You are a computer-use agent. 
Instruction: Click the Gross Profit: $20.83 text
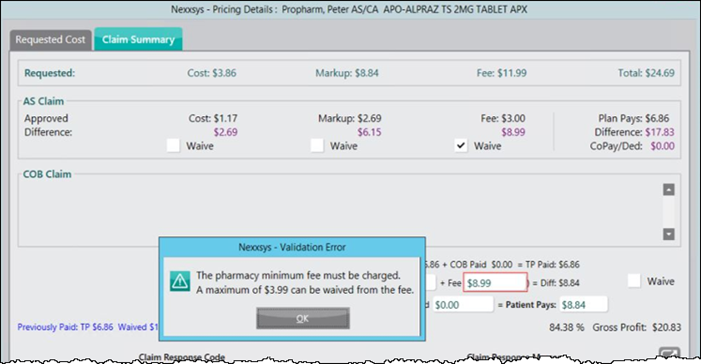pos(637,327)
